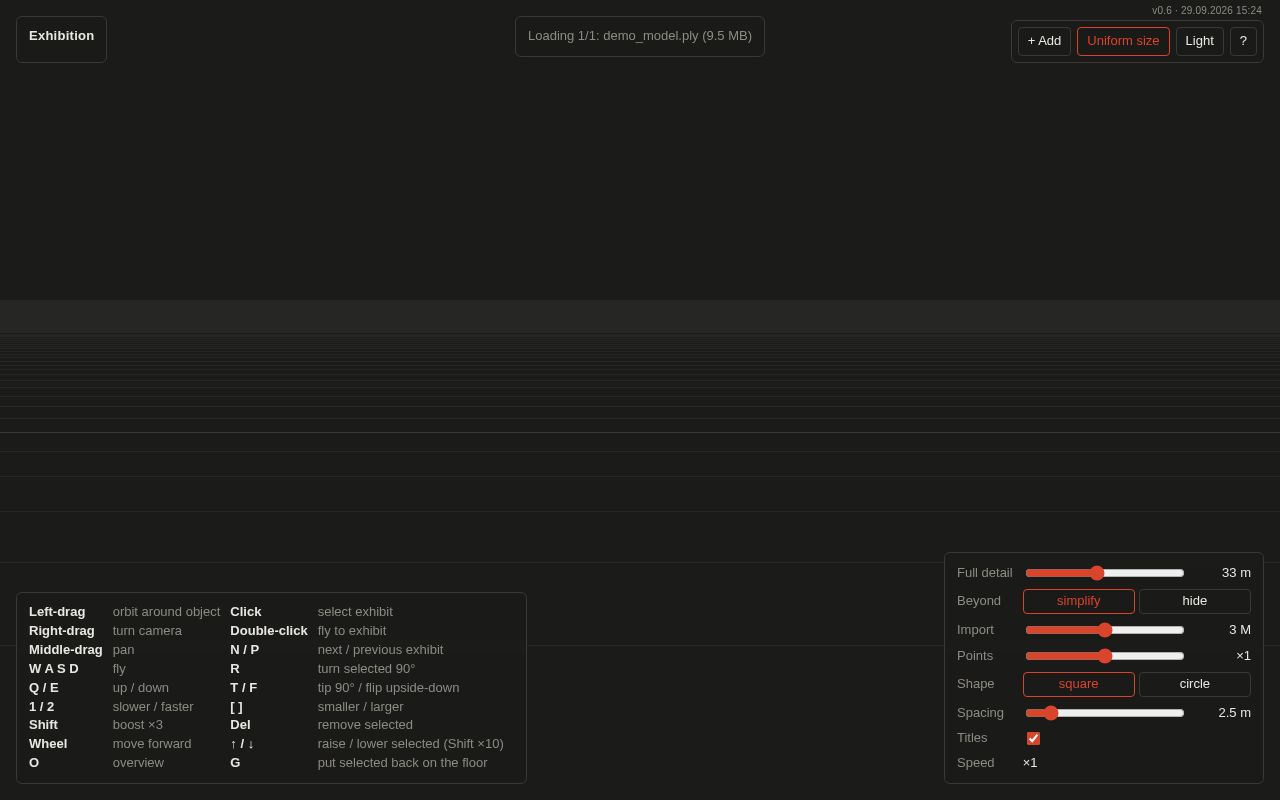Image resolution: width=1280 pixels, height=800 pixels.
Task: Adjust the Points slider
Action: tap(1105, 656)
